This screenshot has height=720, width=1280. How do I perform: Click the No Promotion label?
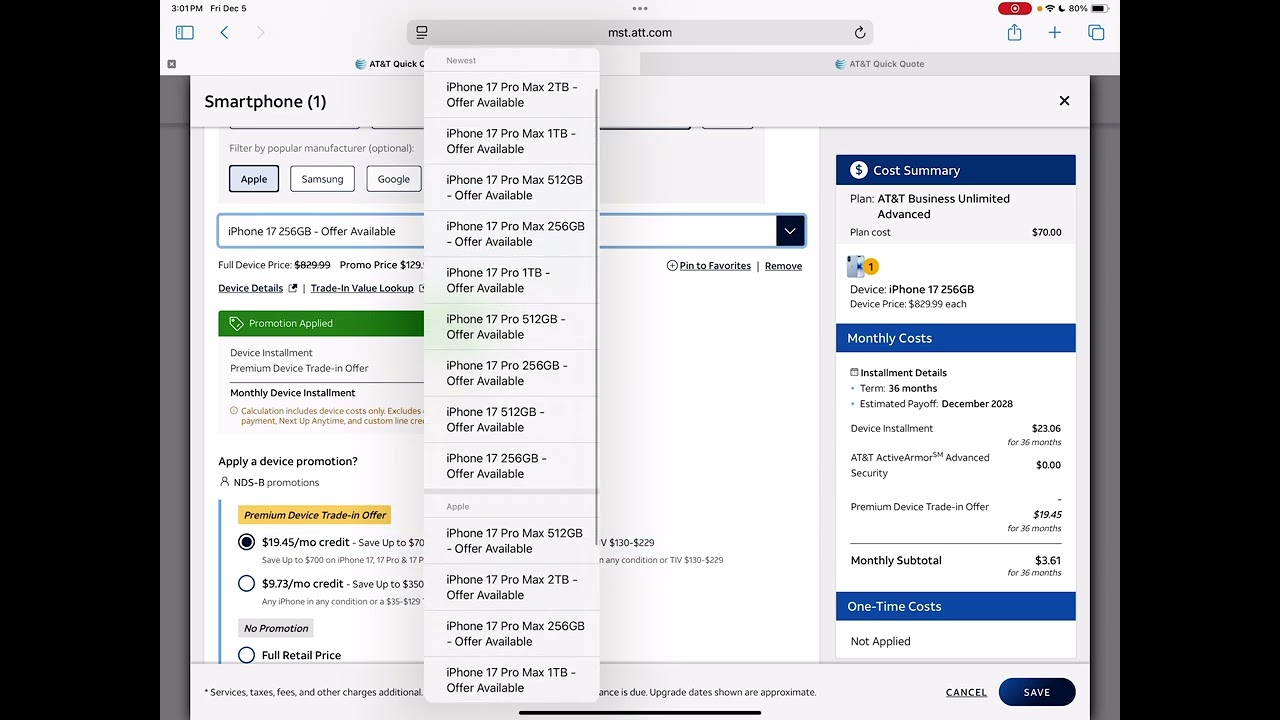pyautogui.click(x=276, y=628)
